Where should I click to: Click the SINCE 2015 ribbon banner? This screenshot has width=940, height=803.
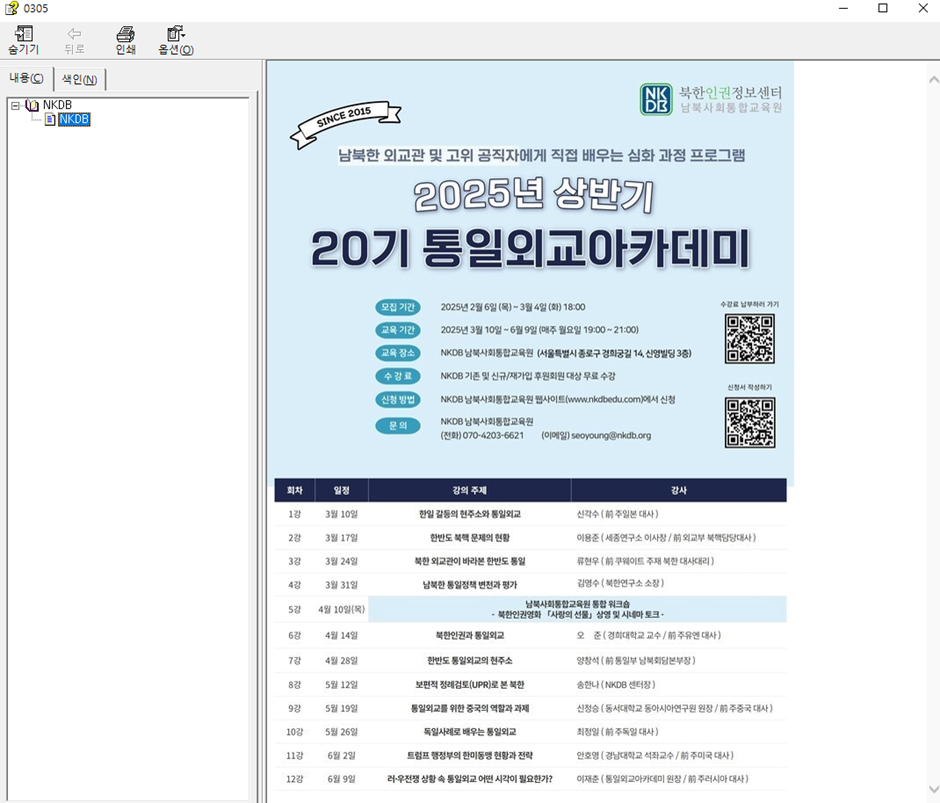(345, 124)
